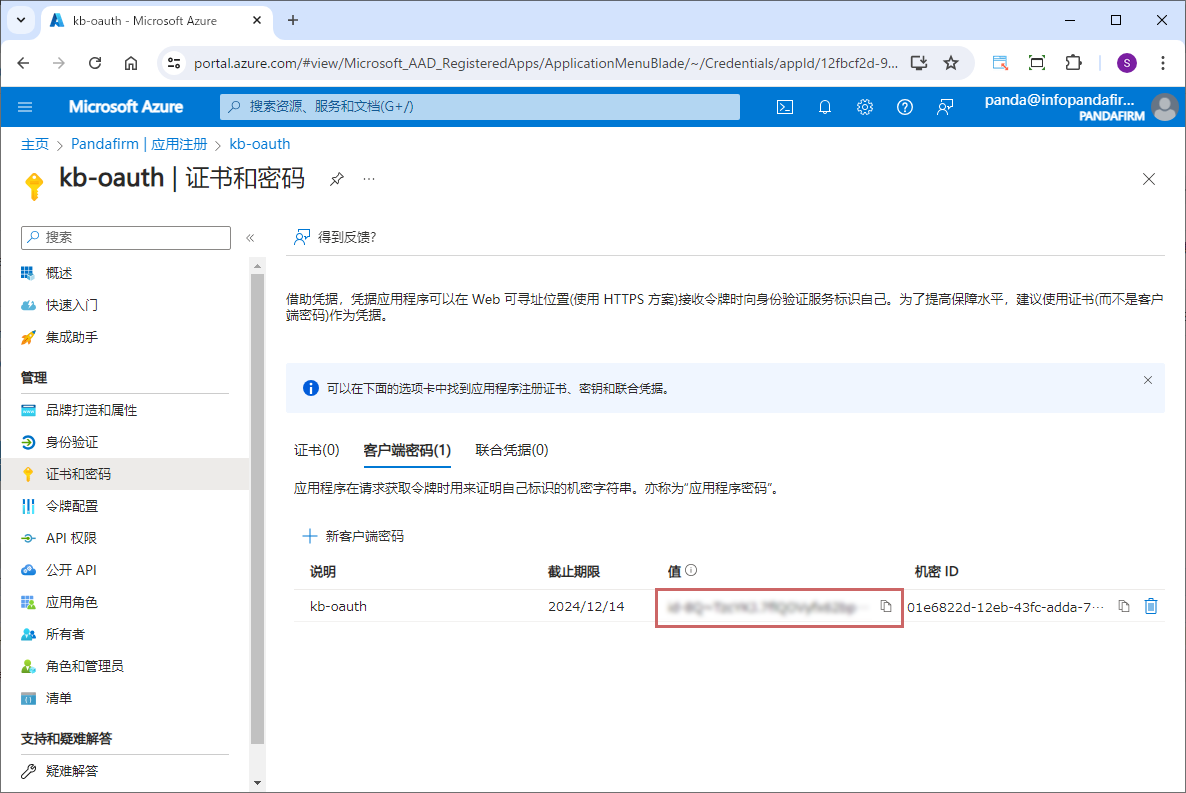Click 新客户端密码 to add secret
The height and width of the screenshot is (793, 1186).
tap(354, 536)
